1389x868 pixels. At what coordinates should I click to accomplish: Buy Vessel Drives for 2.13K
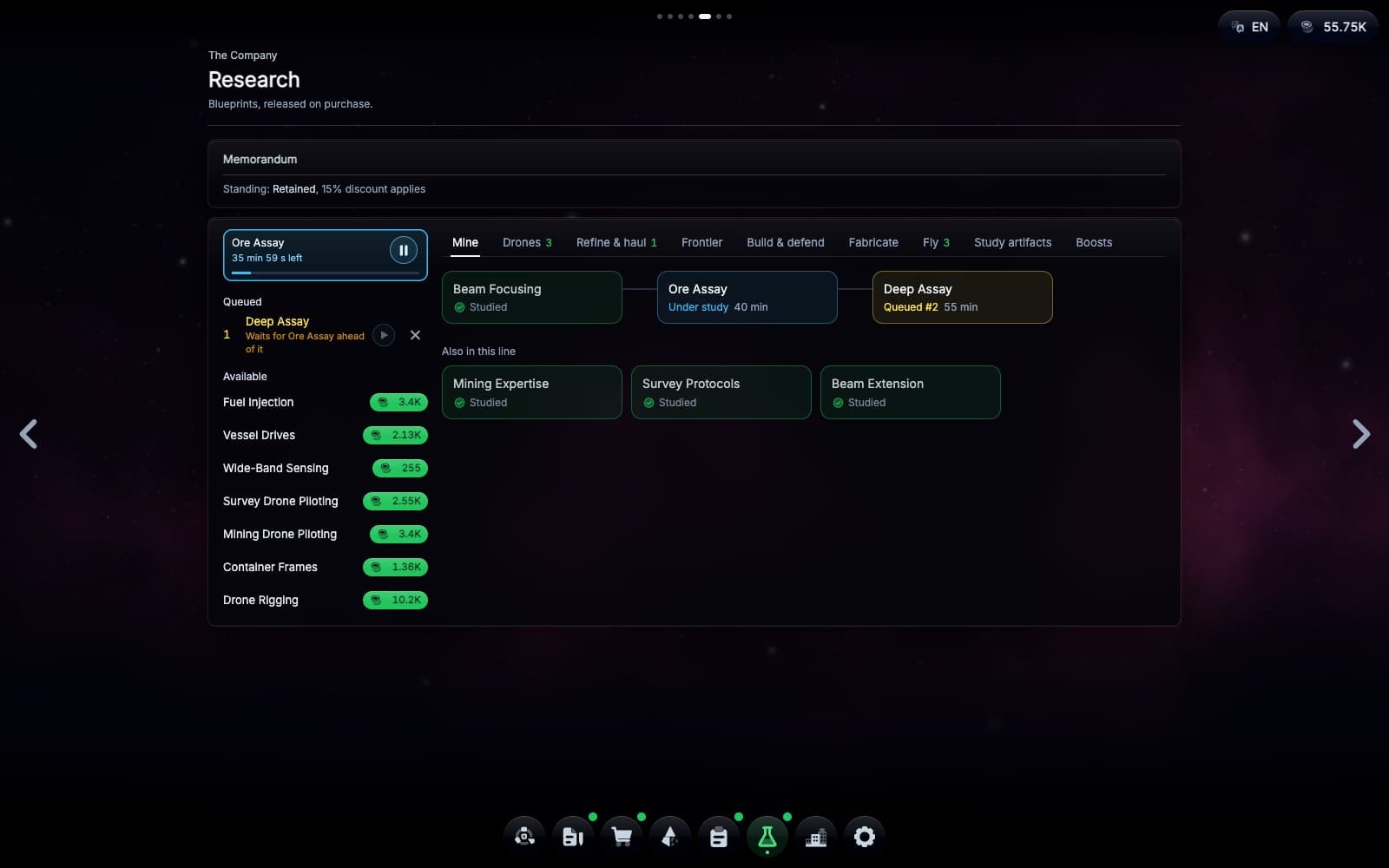(395, 436)
